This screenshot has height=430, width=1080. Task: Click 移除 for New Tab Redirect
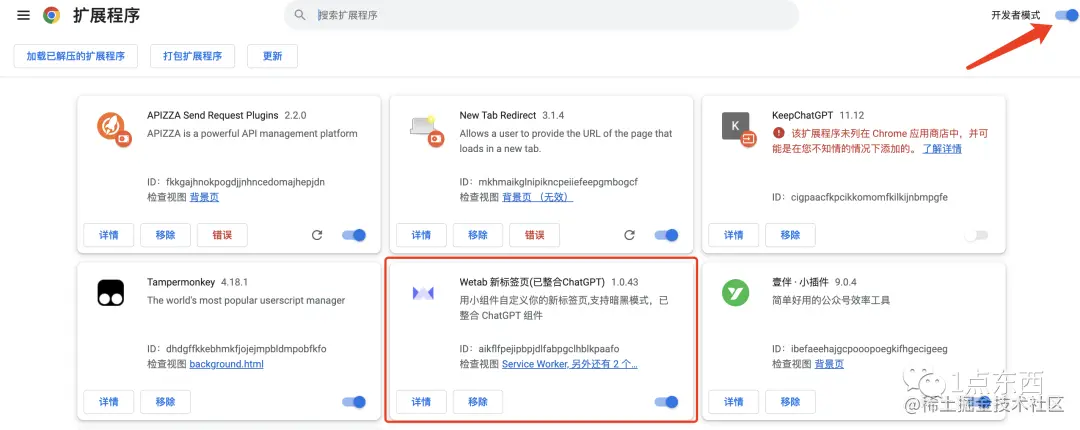tap(478, 235)
